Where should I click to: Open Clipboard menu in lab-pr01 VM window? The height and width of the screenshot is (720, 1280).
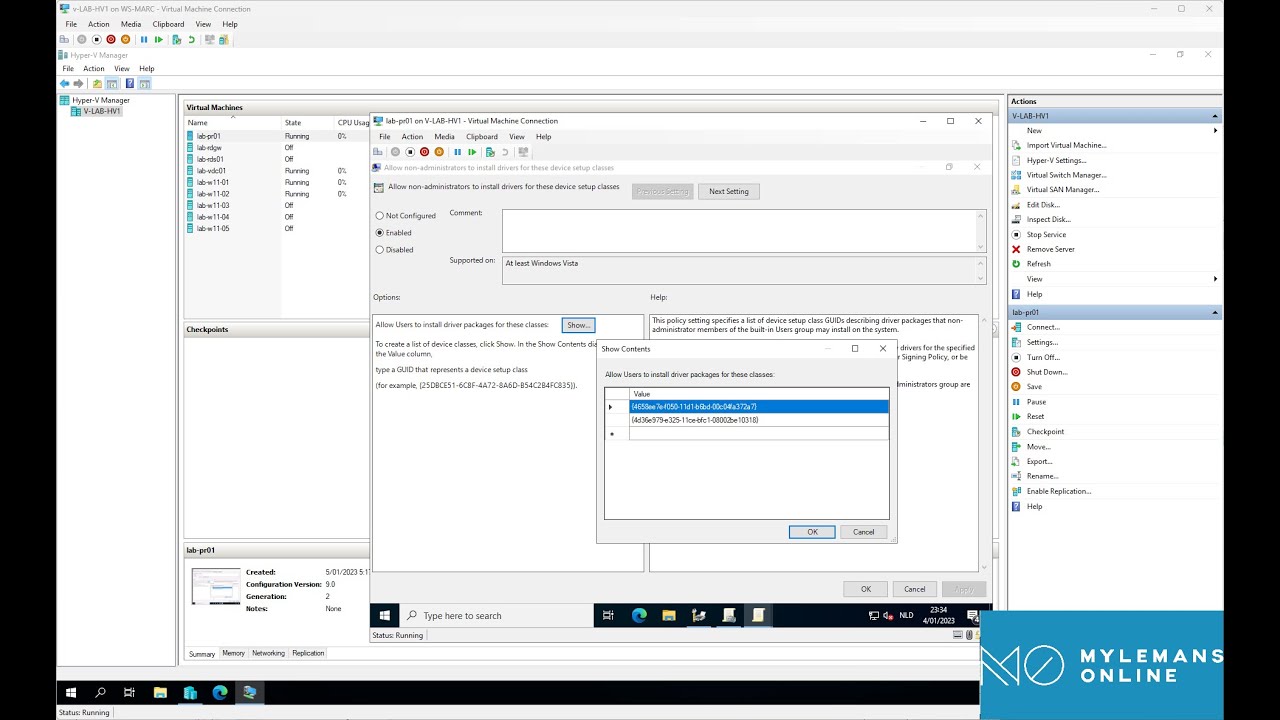pos(482,137)
